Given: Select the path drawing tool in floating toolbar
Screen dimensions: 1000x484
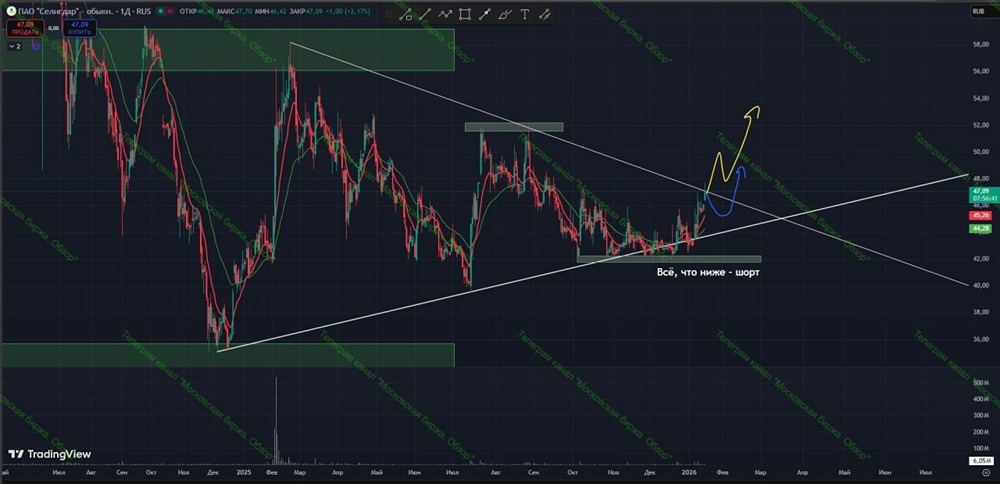Looking at the screenshot, I should tap(405, 14).
